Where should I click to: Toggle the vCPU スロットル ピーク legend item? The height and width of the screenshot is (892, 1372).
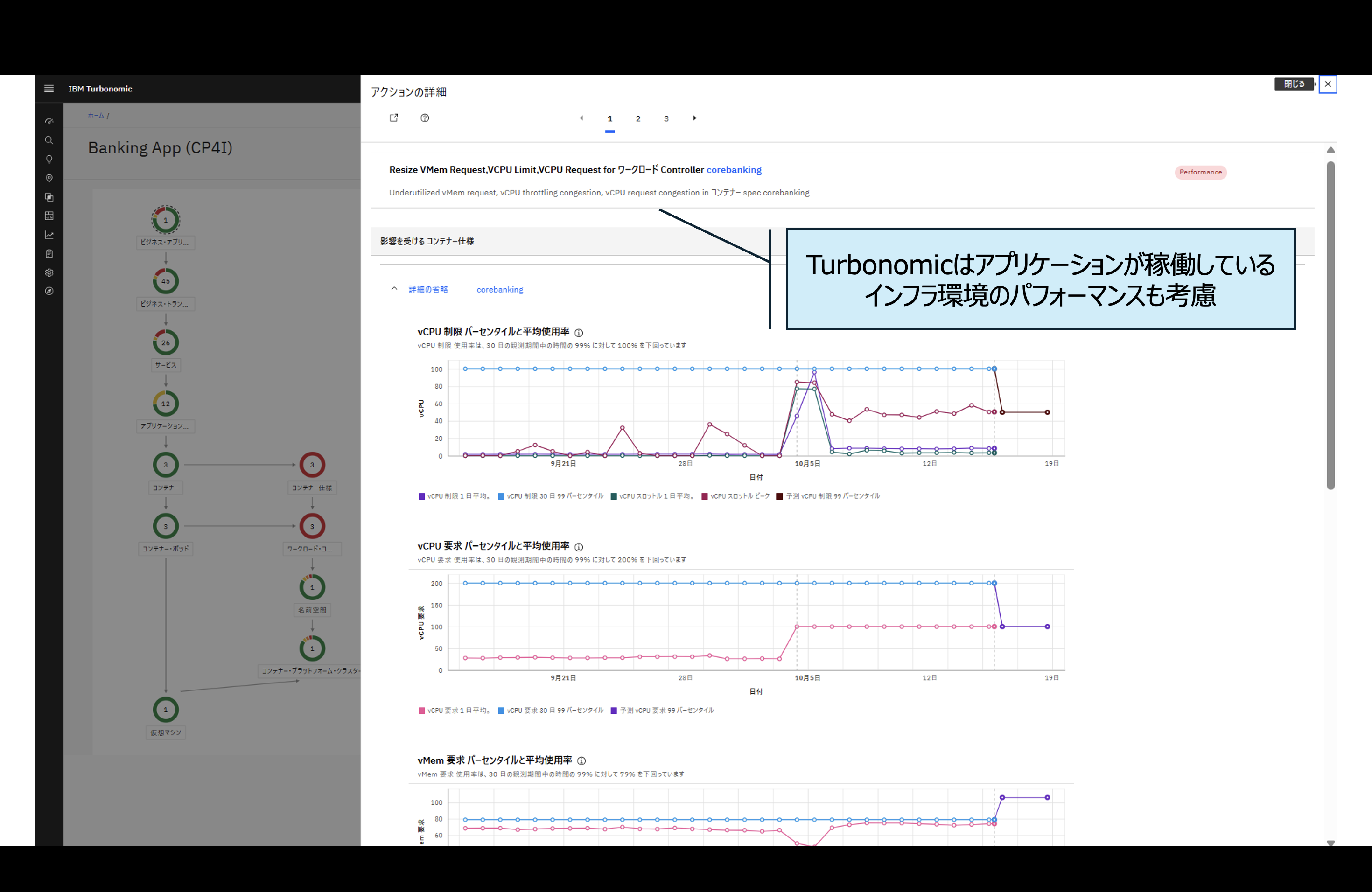tap(735, 495)
